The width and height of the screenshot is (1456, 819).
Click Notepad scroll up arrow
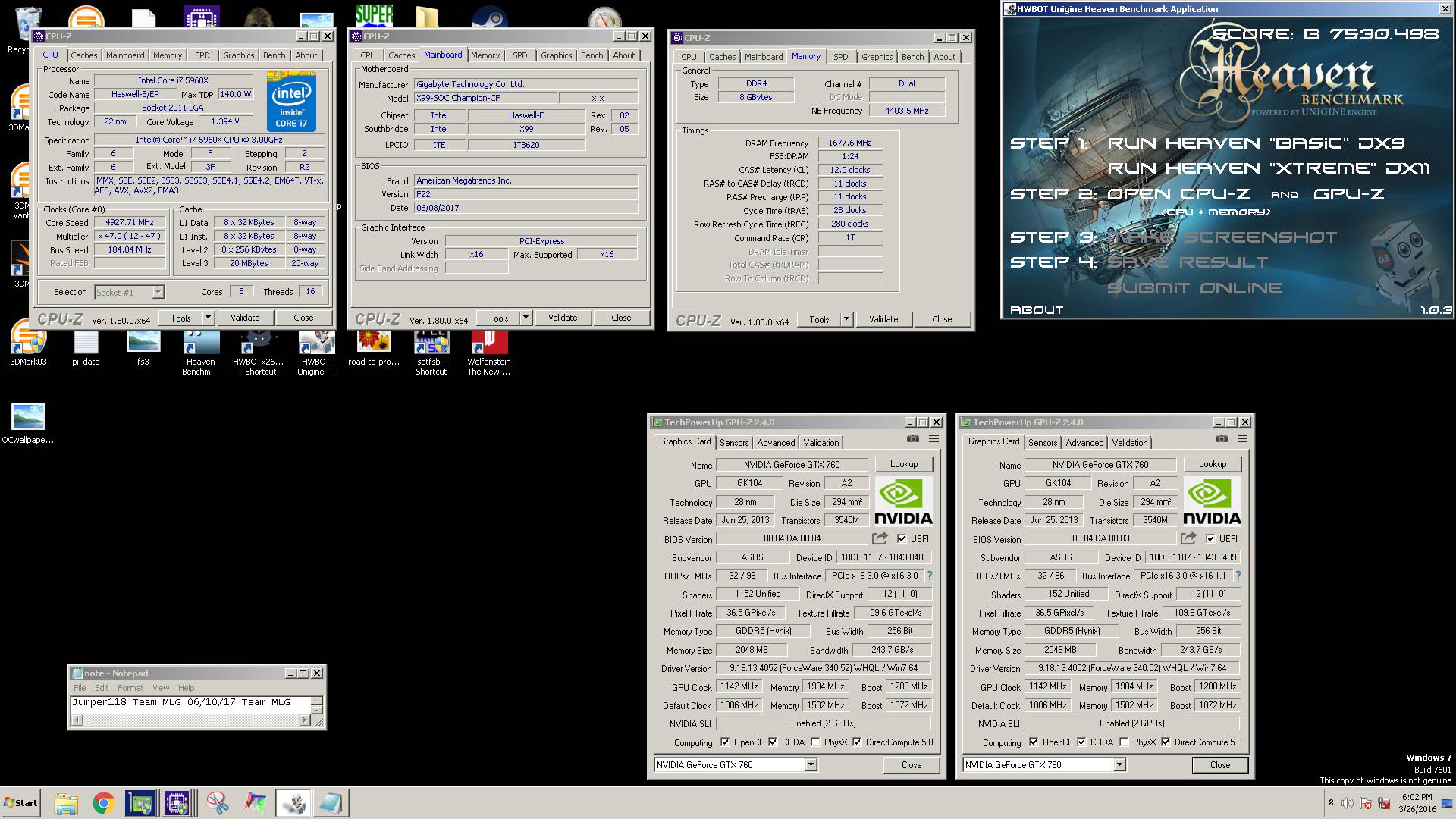(x=318, y=701)
